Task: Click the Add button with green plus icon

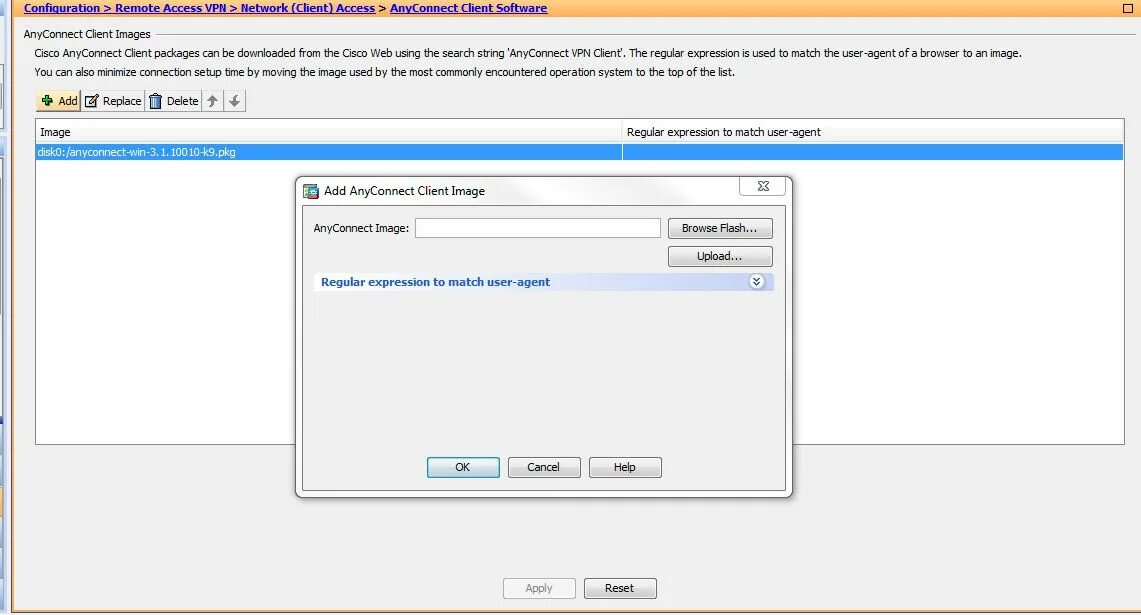Action: click(x=58, y=101)
